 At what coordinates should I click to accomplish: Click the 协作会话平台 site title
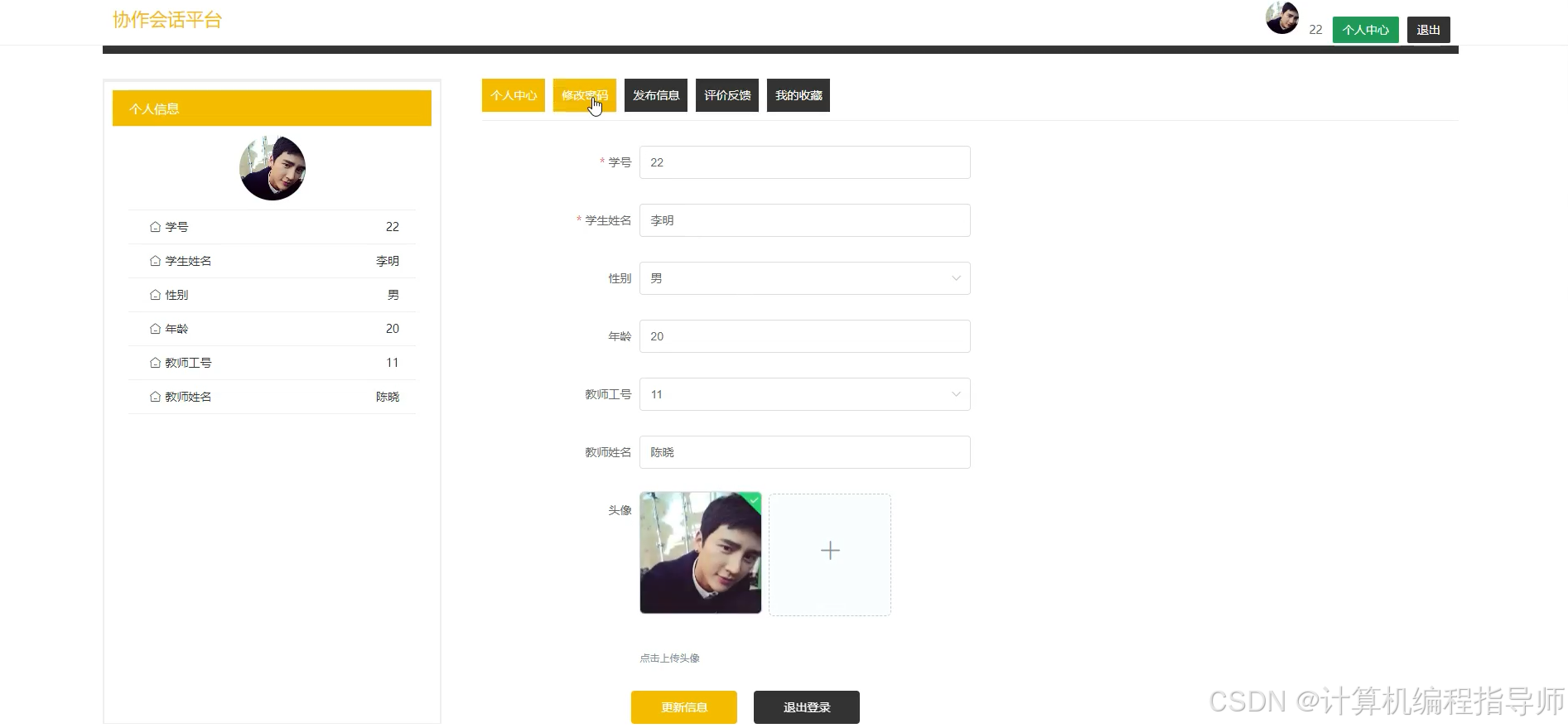tap(167, 20)
